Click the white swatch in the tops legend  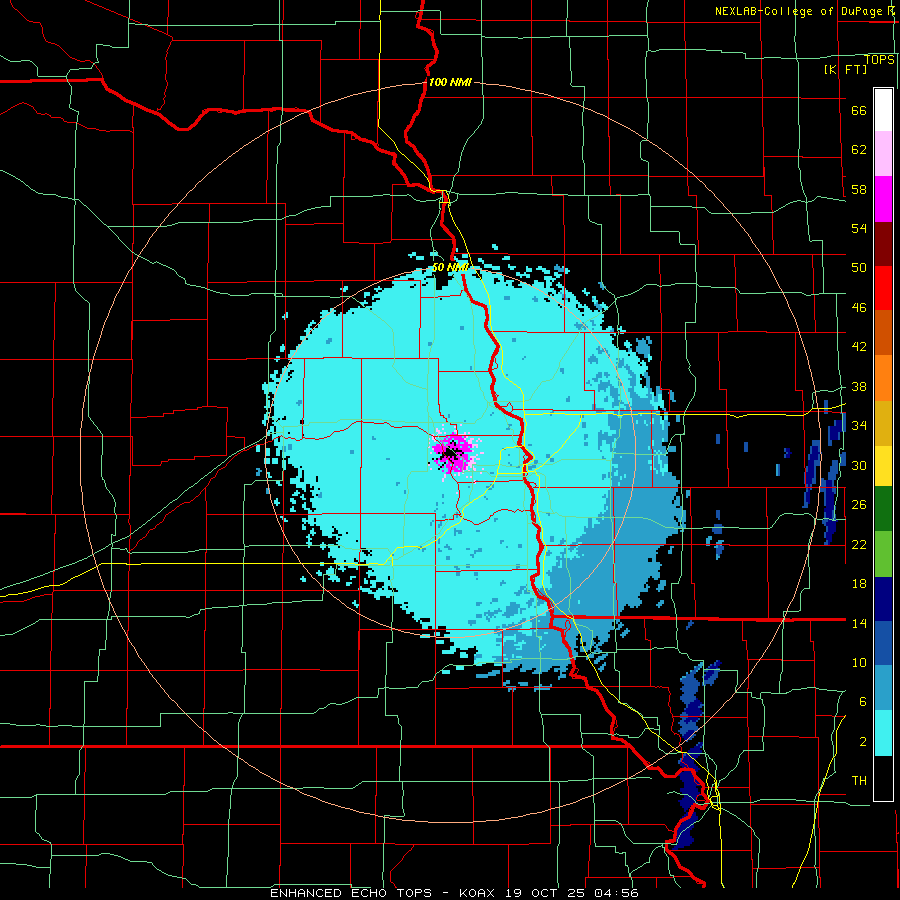click(x=883, y=110)
